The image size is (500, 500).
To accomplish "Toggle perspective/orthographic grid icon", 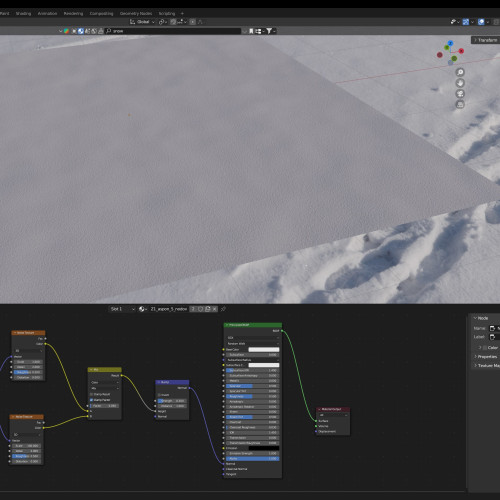I will [460, 104].
